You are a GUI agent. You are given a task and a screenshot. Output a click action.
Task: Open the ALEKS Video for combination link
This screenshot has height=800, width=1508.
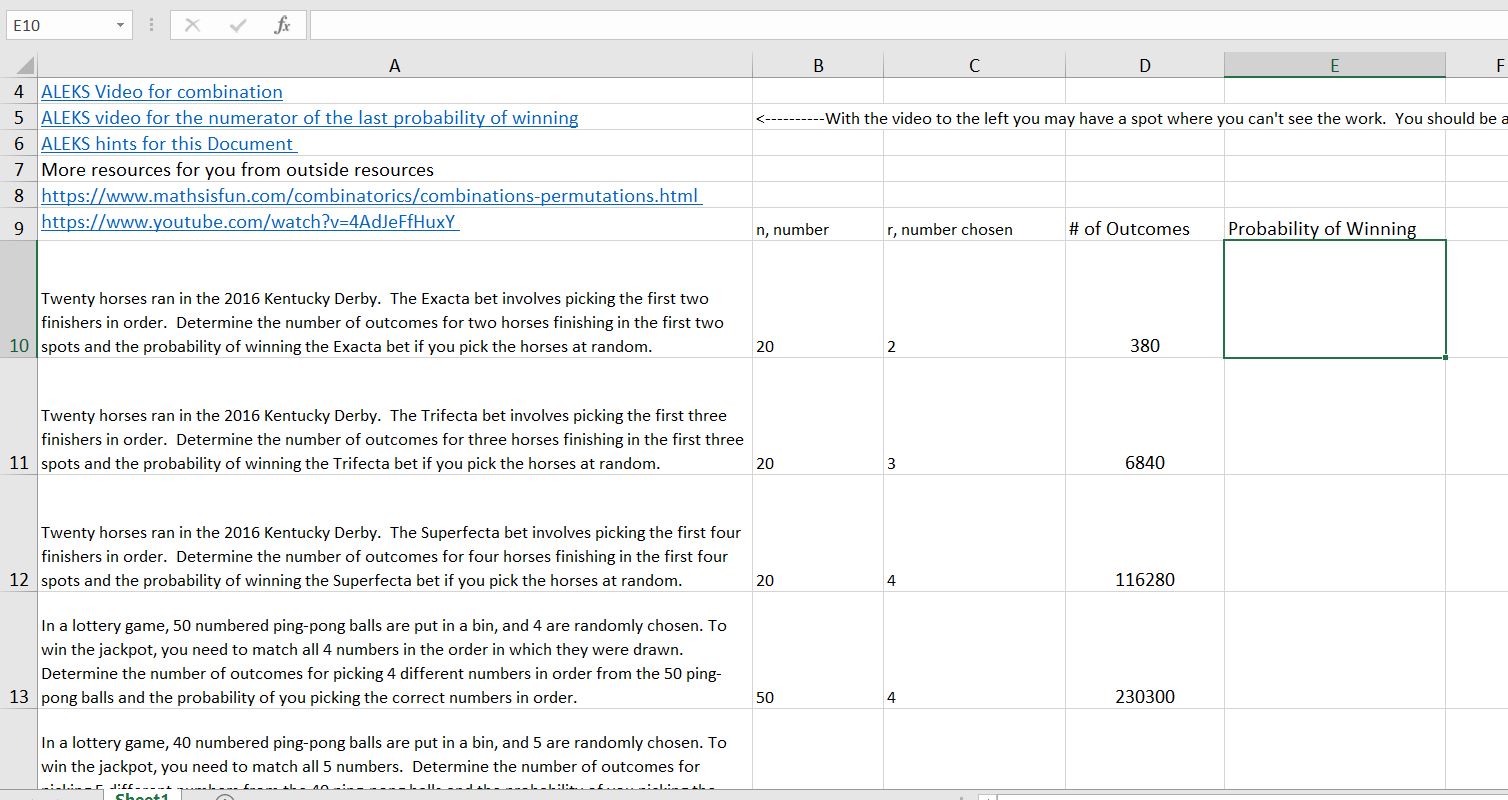(162, 92)
